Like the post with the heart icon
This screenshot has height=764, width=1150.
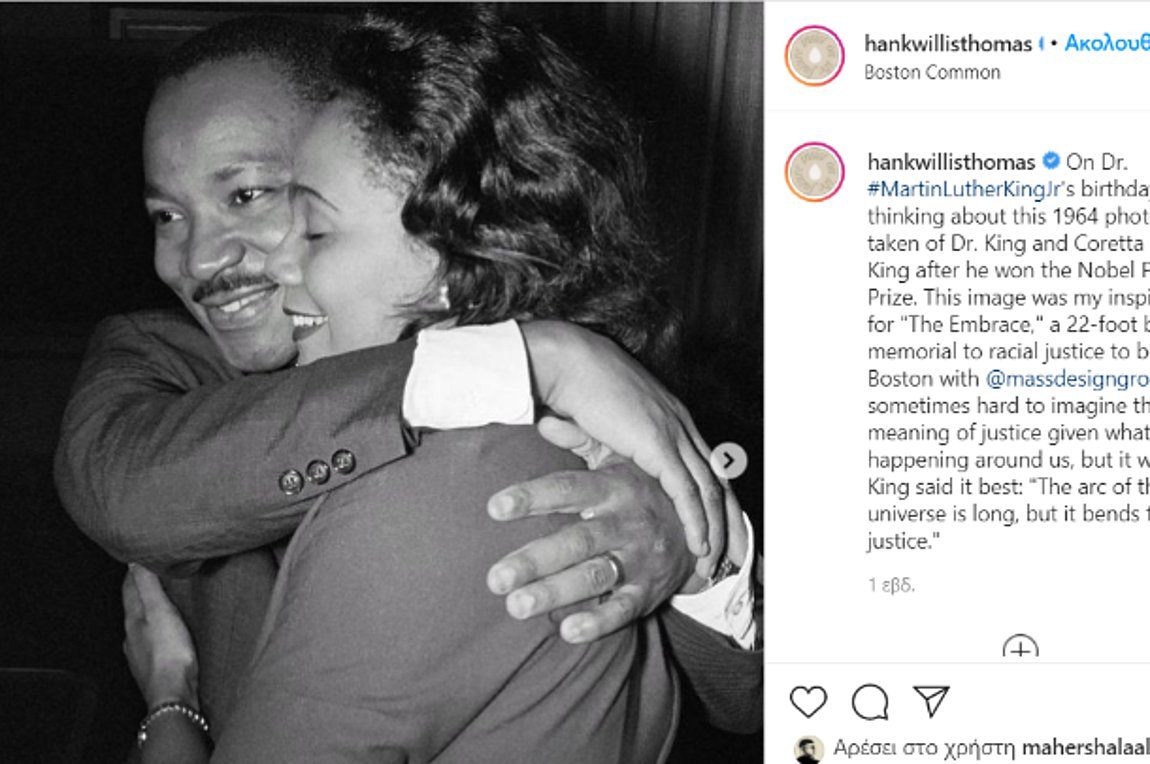pos(808,702)
